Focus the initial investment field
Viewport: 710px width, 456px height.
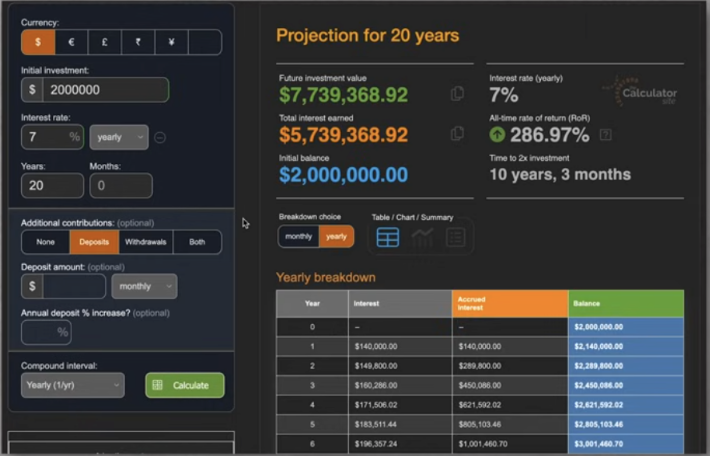(106, 90)
